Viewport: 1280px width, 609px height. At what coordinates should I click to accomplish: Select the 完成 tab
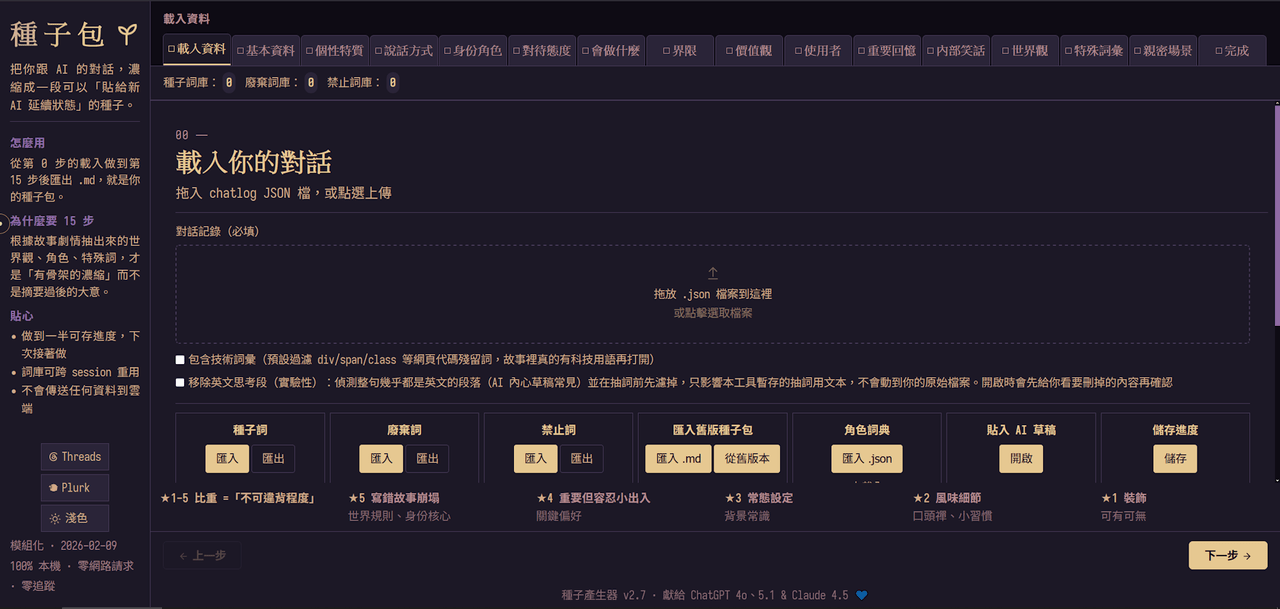point(1232,50)
